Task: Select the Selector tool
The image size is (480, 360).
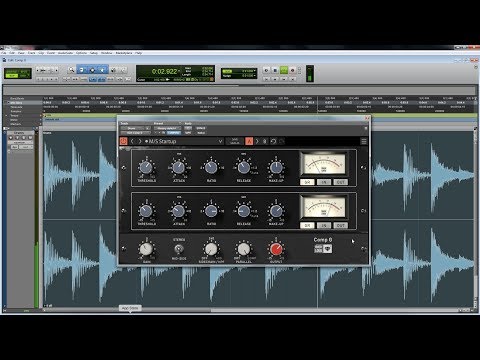Action: [92, 70]
